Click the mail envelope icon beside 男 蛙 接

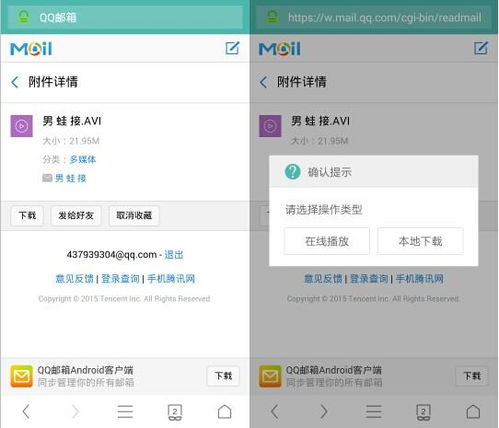47,178
